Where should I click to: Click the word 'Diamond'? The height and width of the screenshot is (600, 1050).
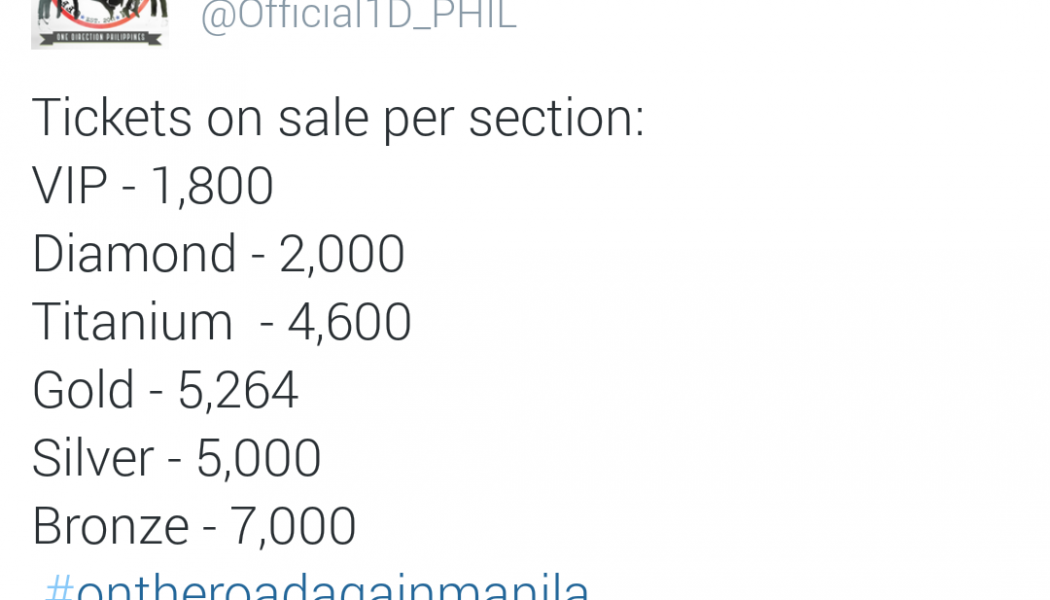[x=135, y=254]
